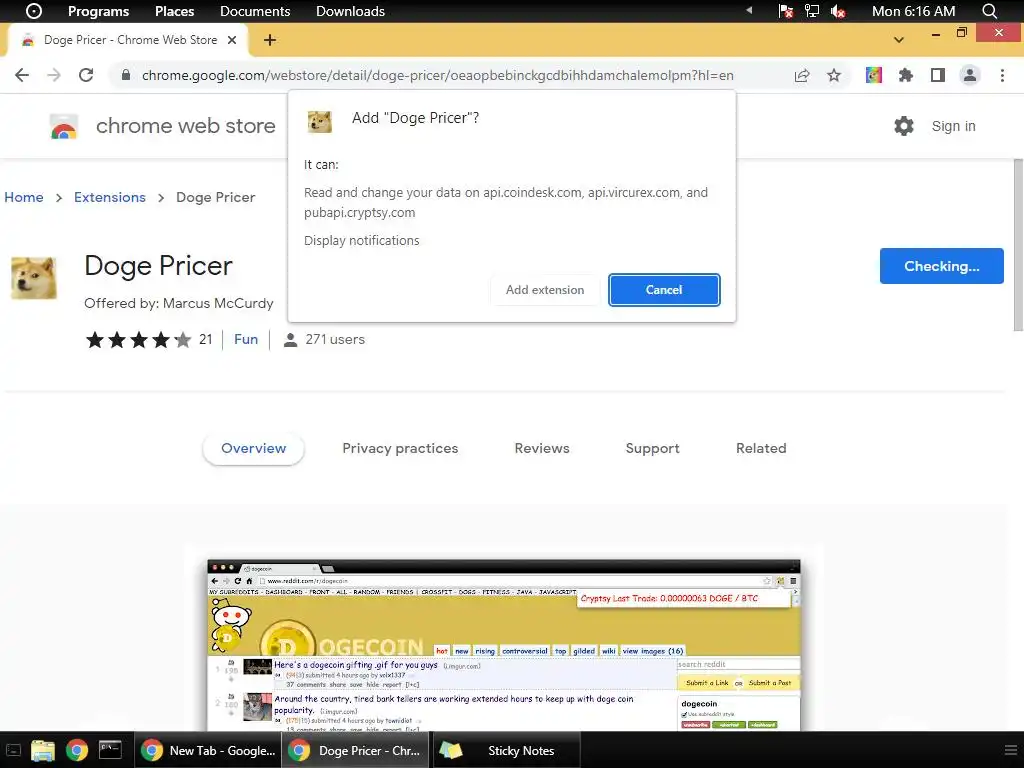Image resolution: width=1024 pixels, height=768 pixels.
Task: Click the network connection tray icon
Action: coord(812,11)
